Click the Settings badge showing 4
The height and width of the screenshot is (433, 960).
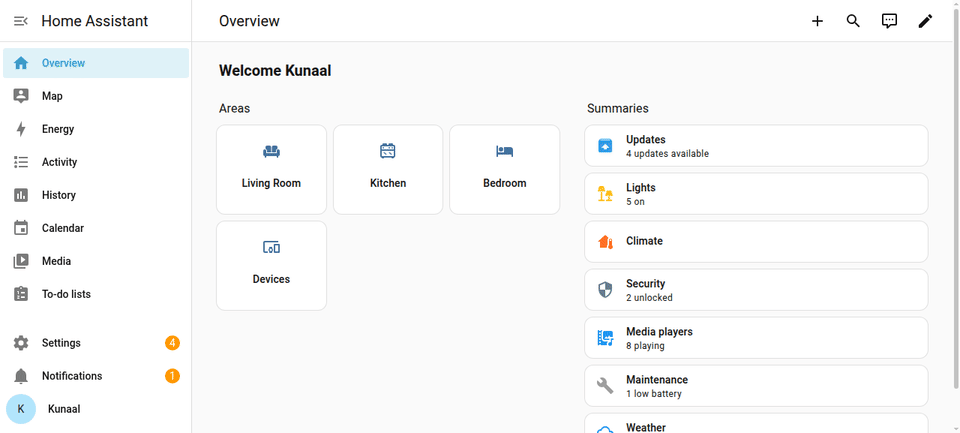(173, 343)
